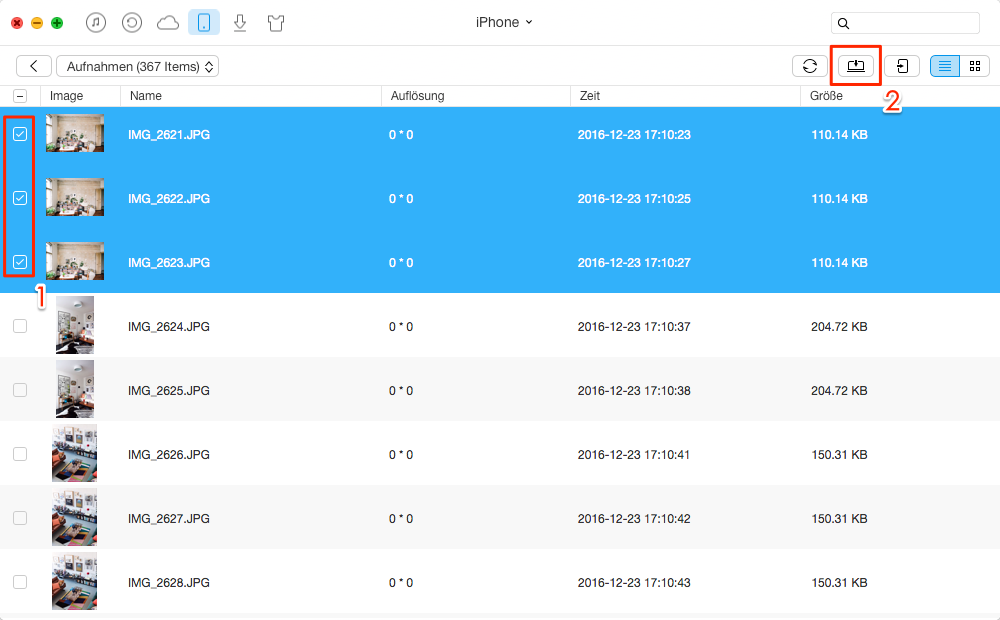Image resolution: width=1000 pixels, height=620 pixels.
Task: Open the iCloud content icon
Action: (x=168, y=24)
